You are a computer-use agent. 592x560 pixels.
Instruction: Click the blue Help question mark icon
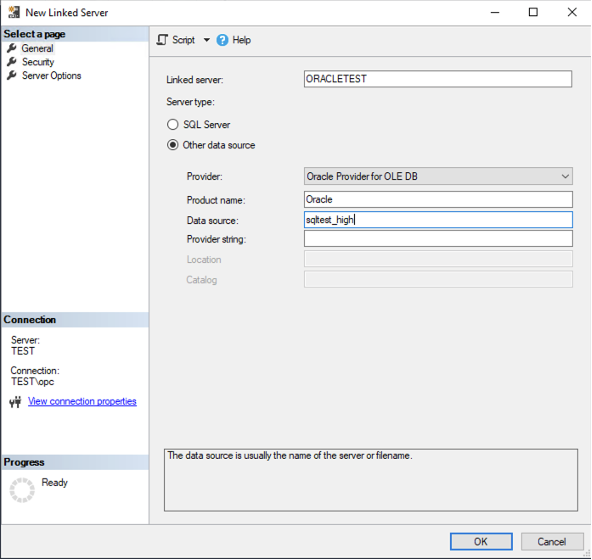(222, 40)
